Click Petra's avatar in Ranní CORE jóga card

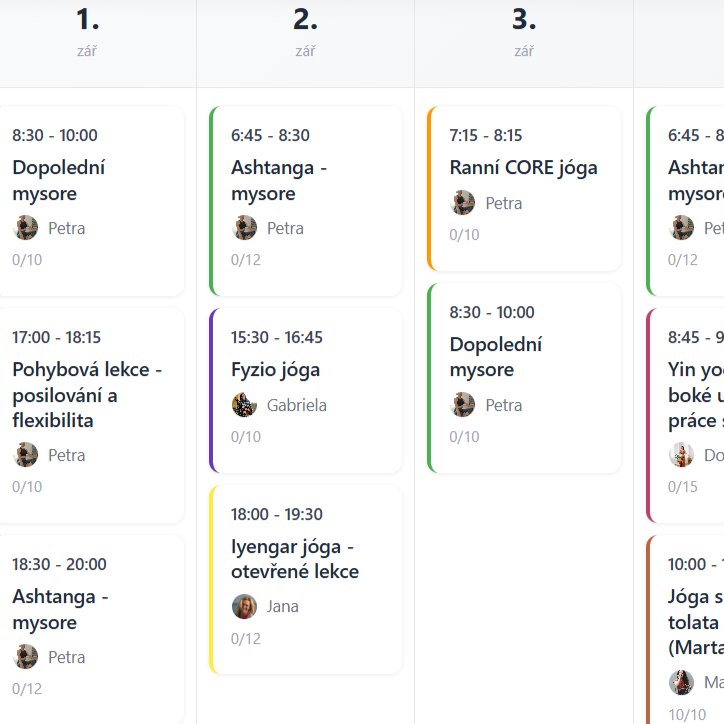pyautogui.click(x=463, y=203)
